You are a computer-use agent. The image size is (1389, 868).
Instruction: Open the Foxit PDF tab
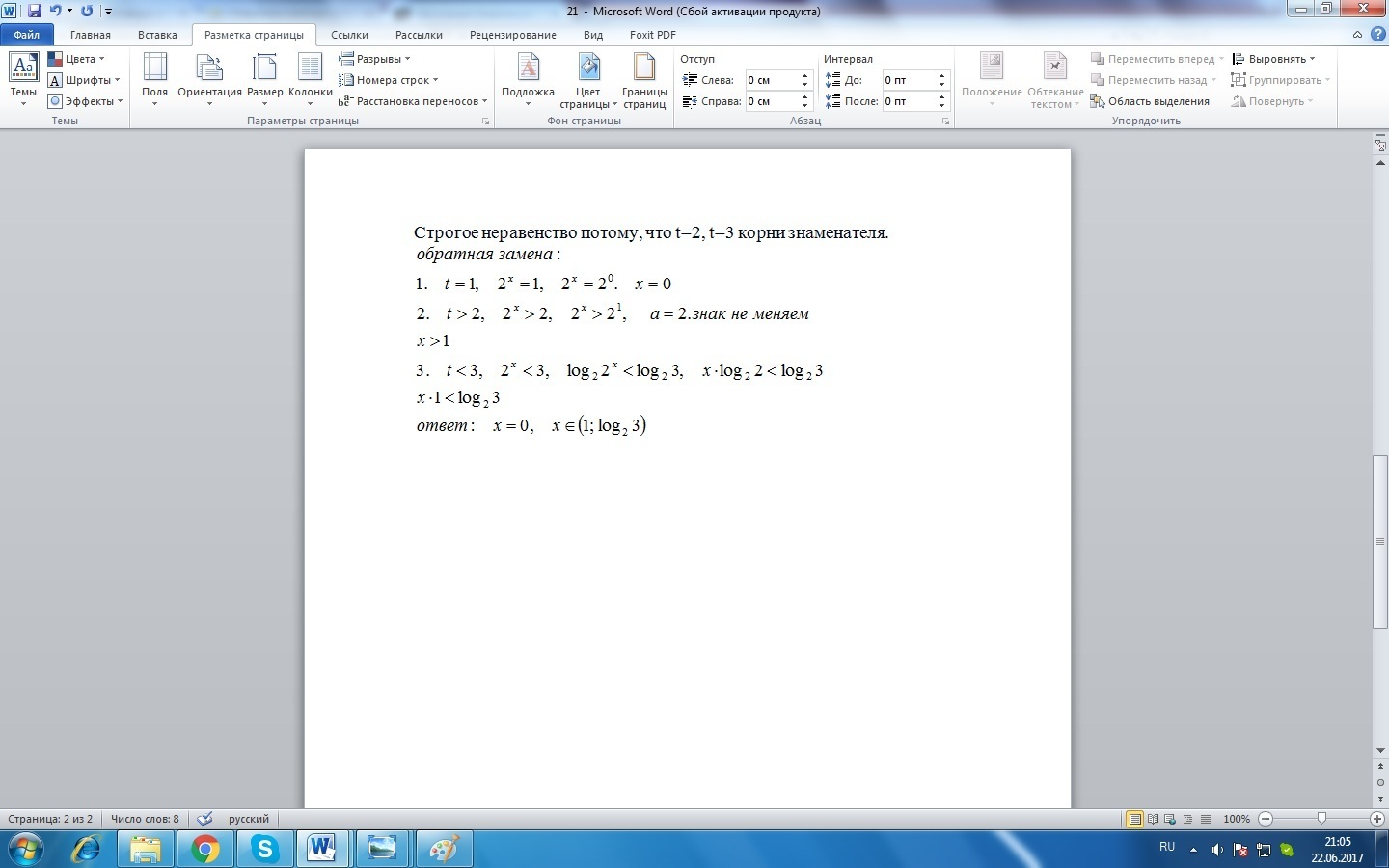[x=652, y=35]
